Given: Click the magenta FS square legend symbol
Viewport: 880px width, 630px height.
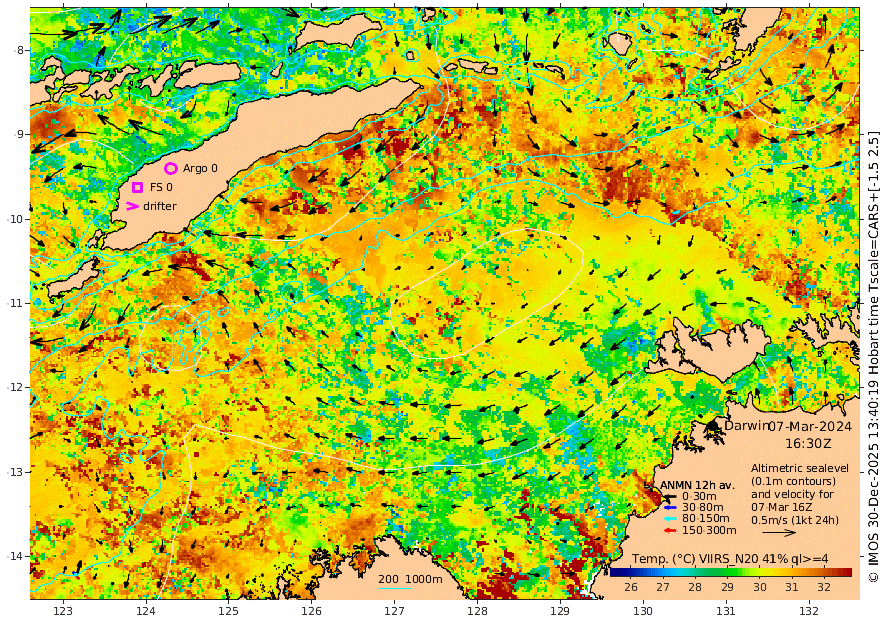Looking at the screenshot, I should point(138,187).
